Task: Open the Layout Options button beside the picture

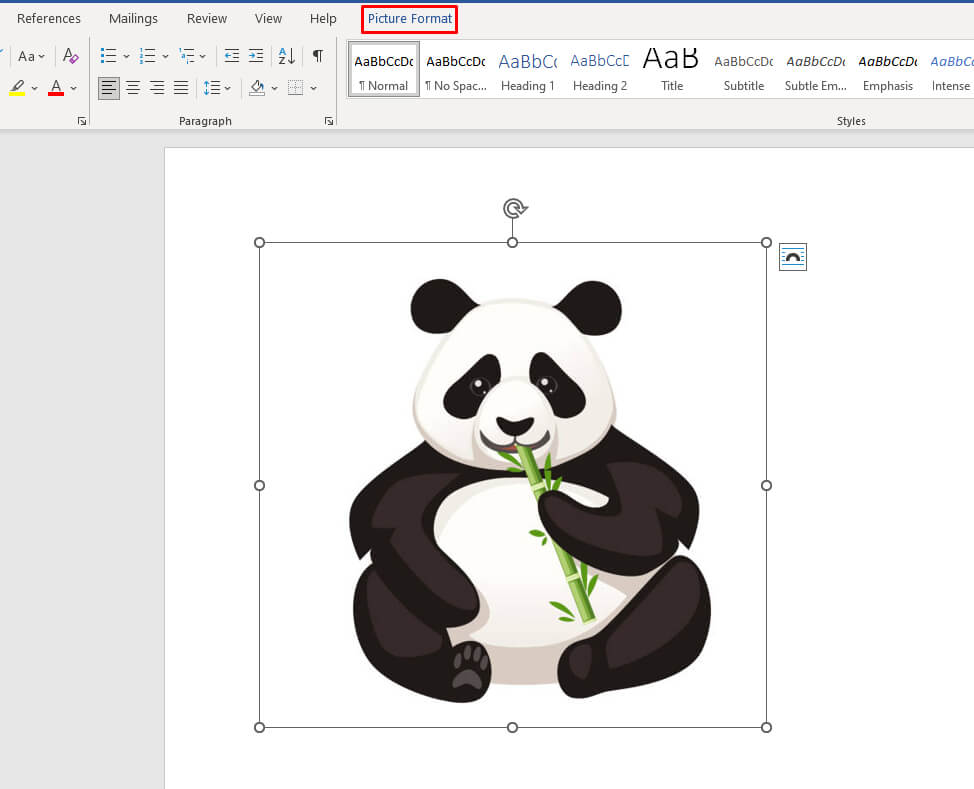Action: coord(792,257)
